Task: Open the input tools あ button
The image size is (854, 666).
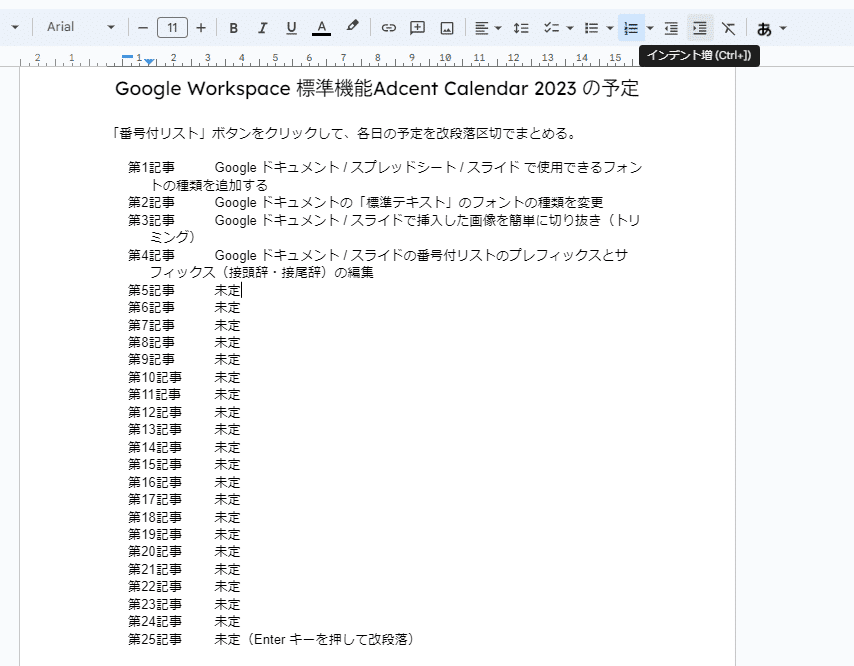Action: 764,28
